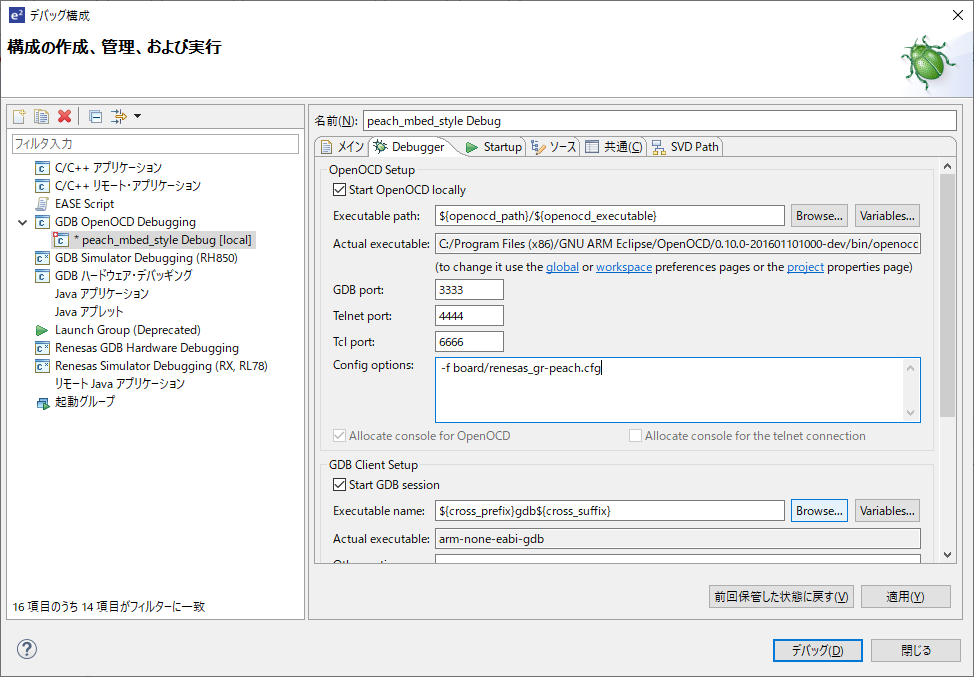The width and height of the screenshot is (974, 677).
Task: Collapse the GDB OpenOCD Debugging node
Action: tap(22, 222)
